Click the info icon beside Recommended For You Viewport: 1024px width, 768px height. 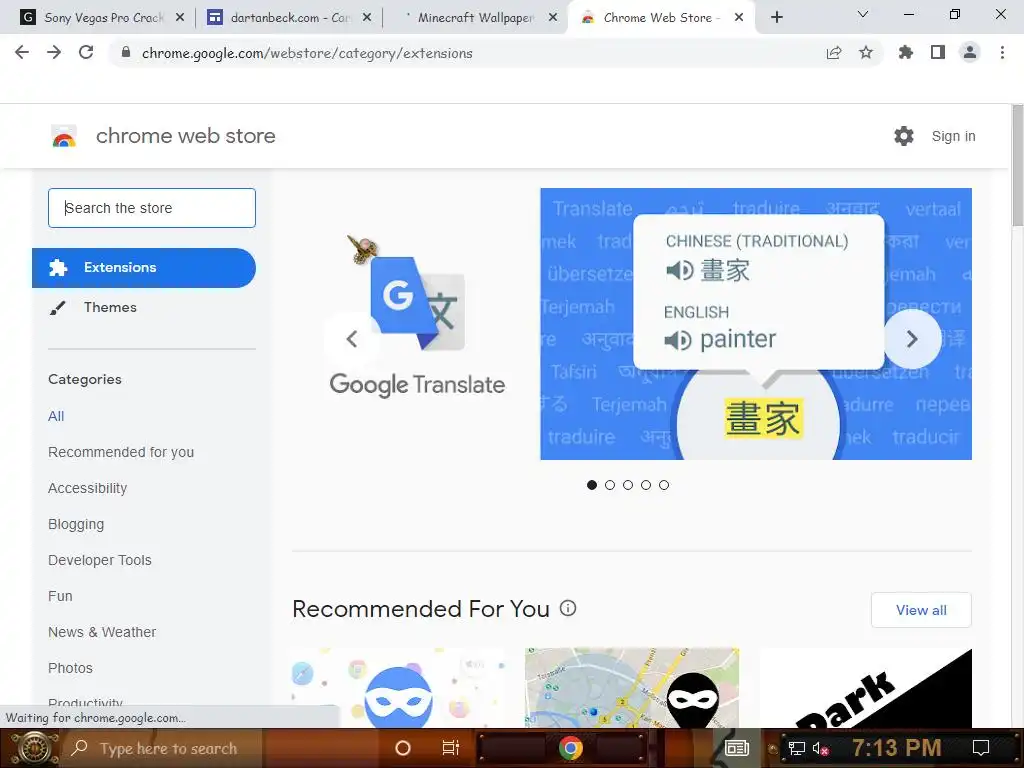tap(568, 609)
